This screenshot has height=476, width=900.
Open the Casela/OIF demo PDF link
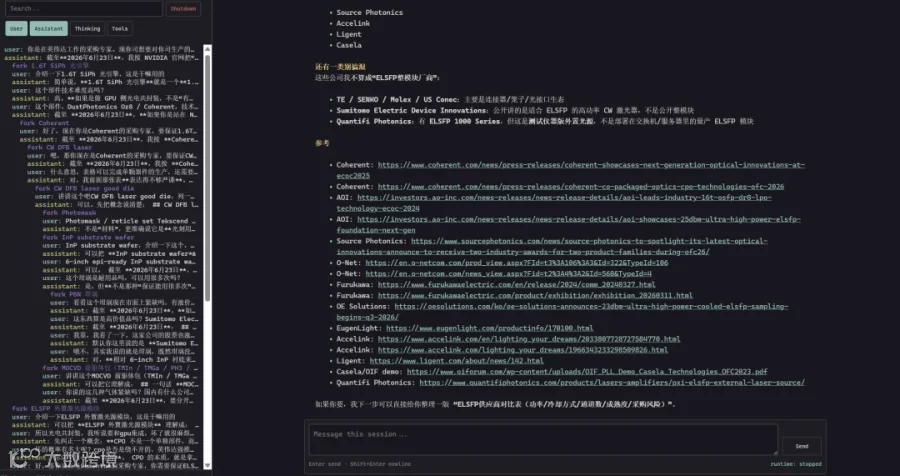pos(587,372)
